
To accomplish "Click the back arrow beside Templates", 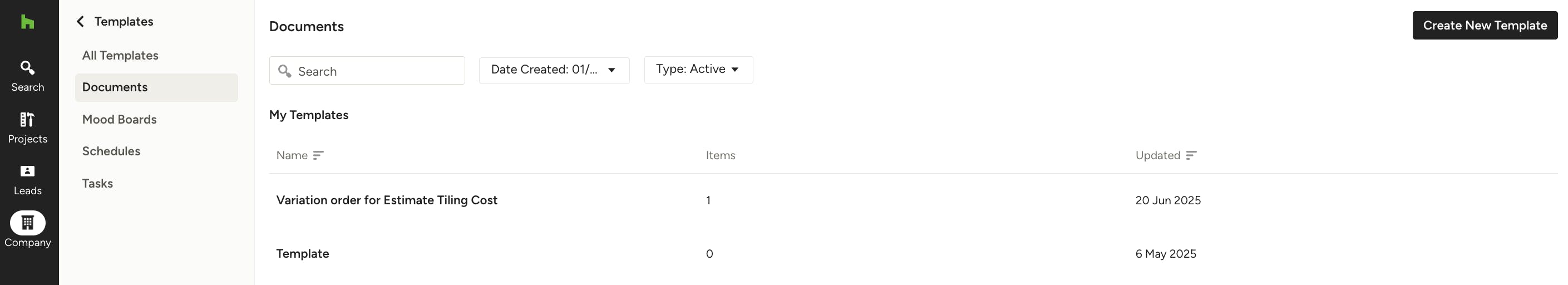I will point(80,22).
